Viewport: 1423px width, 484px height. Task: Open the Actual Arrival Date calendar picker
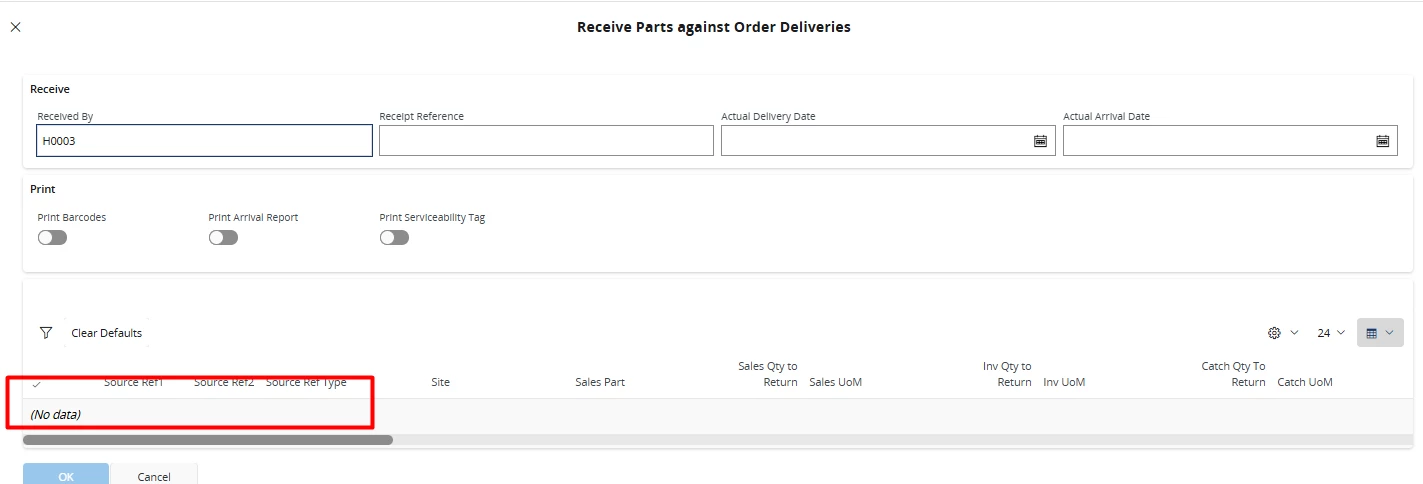(x=1382, y=141)
